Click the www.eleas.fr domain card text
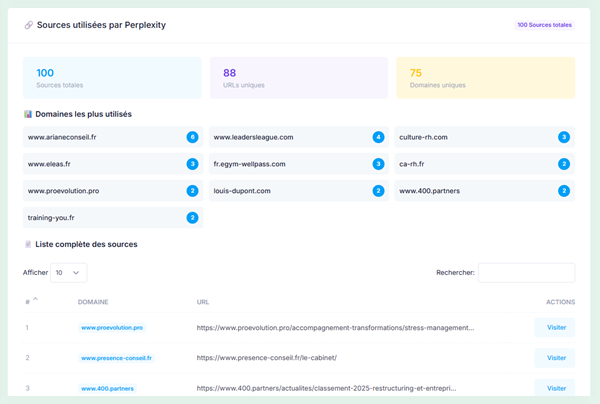The image size is (600, 404). (49, 164)
